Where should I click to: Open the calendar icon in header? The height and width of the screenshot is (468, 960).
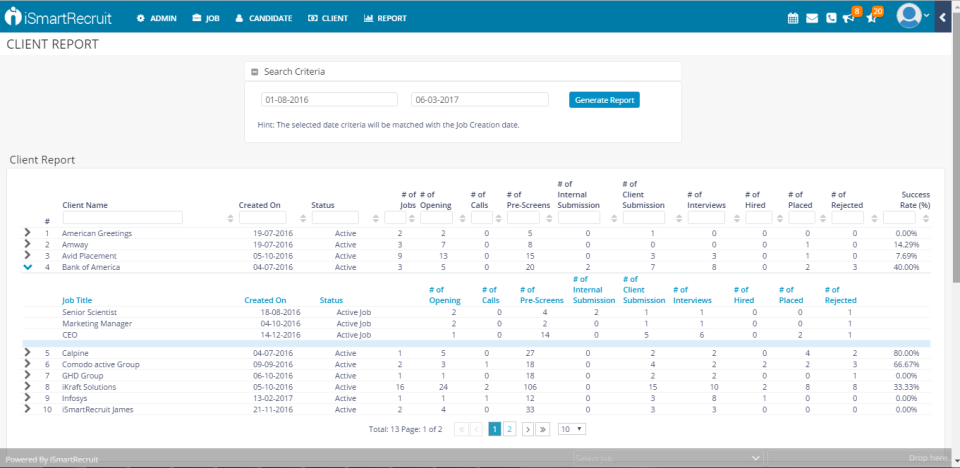(793, 18)
